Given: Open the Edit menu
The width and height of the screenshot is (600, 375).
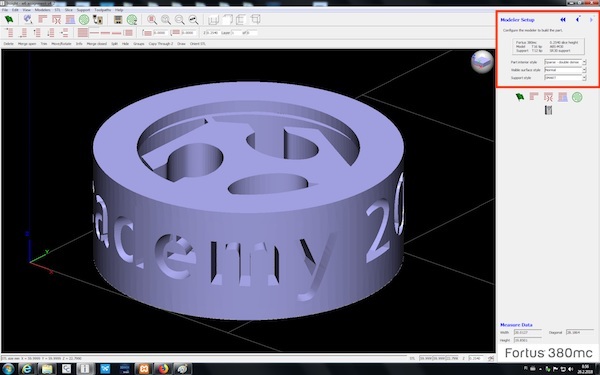Looking at the screenshot, I should 15,10.
